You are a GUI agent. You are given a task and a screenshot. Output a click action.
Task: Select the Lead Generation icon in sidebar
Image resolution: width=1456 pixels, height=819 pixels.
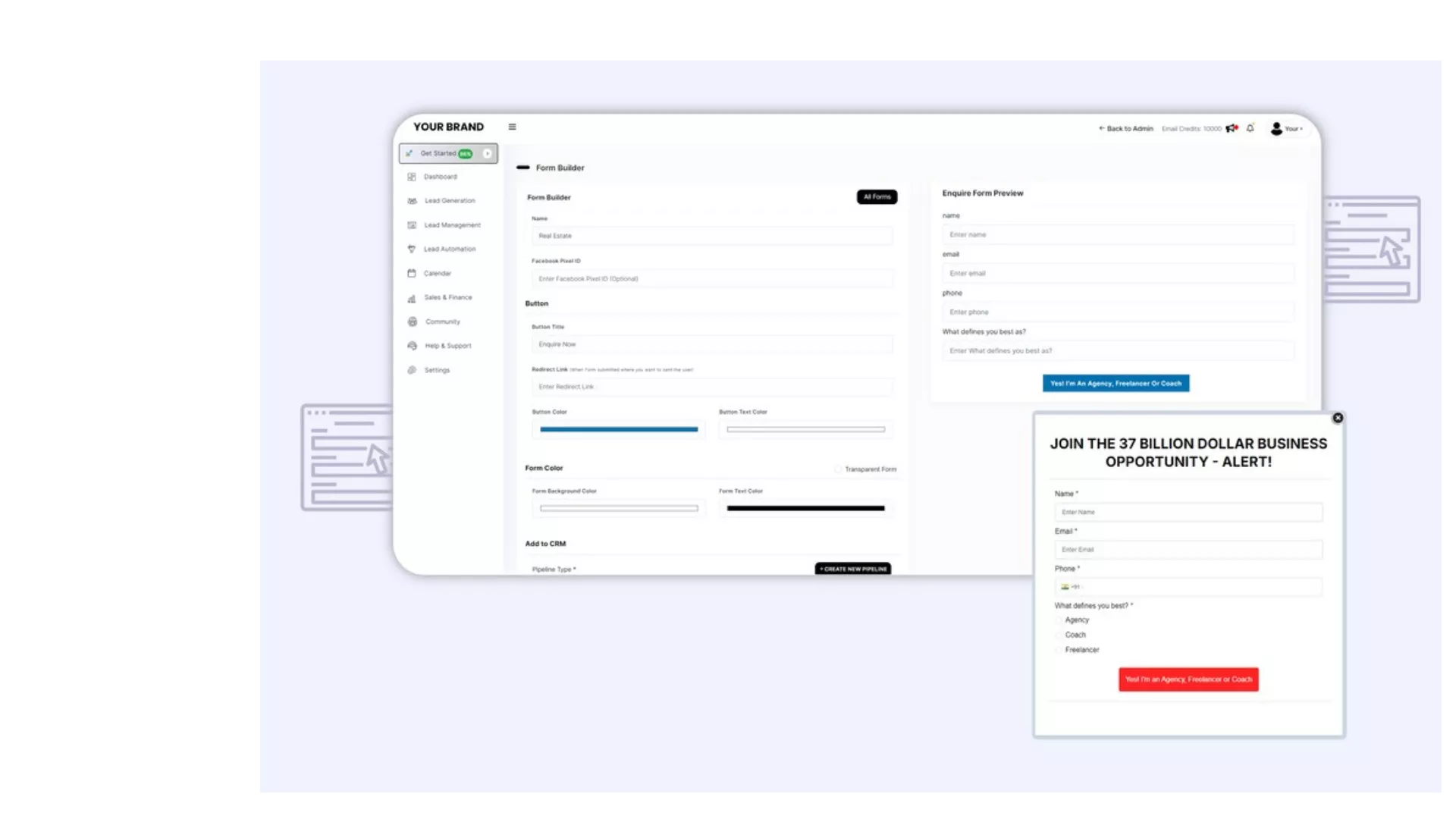pos(412,201)
